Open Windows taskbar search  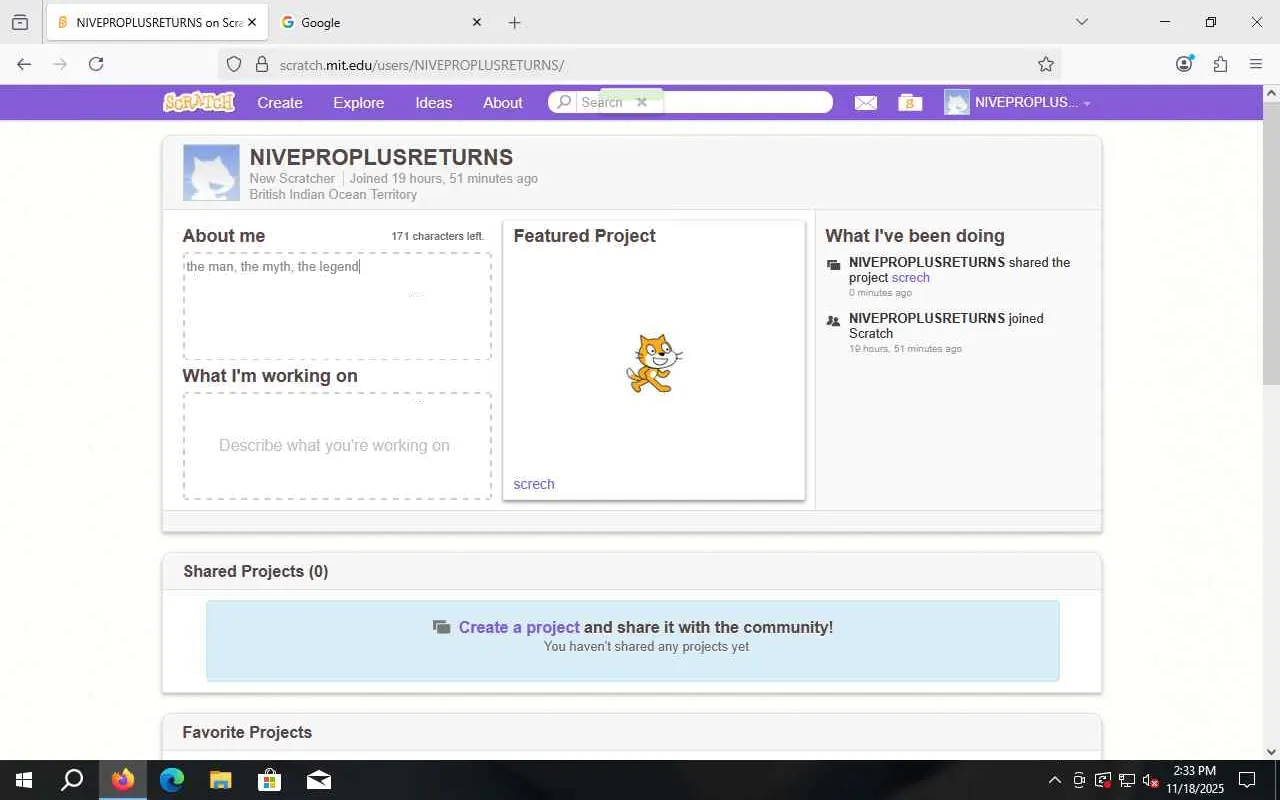tap(72, 780)
